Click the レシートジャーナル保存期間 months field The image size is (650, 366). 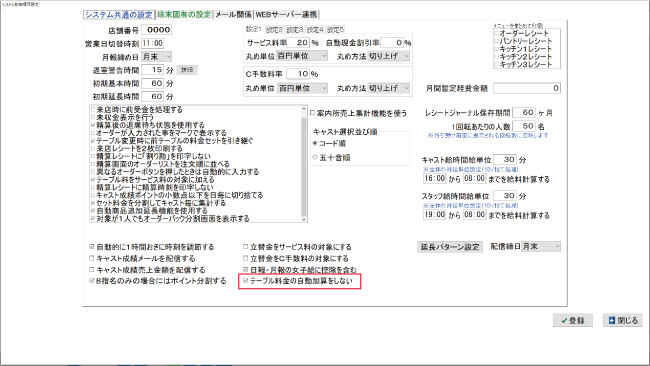tap(524, 112)
